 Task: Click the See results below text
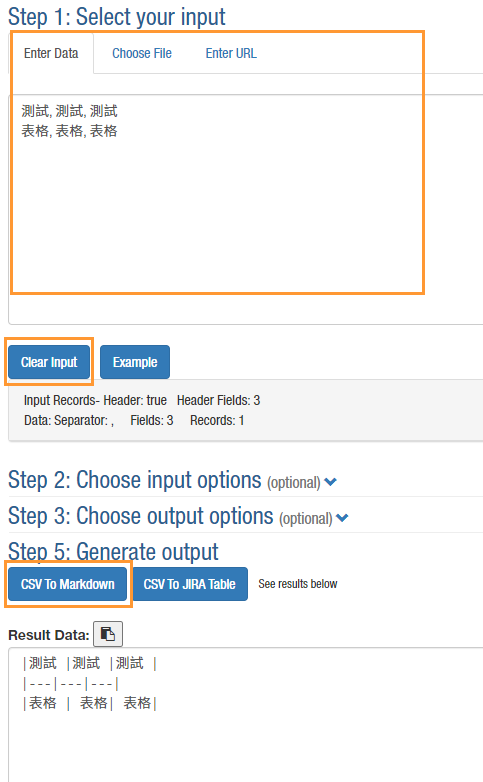coord(298,584)
